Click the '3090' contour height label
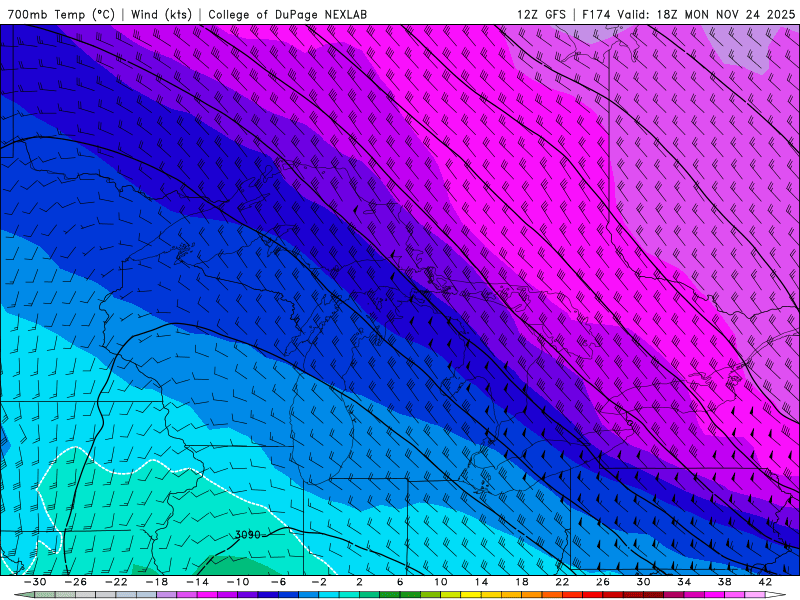Screen dimensions: 800x600 [247, 535]
